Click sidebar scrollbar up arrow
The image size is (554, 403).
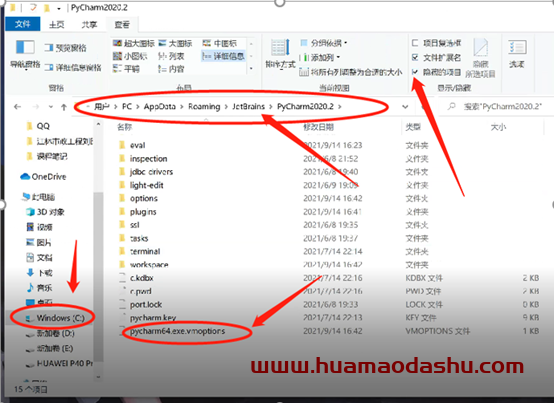[98, 124]
